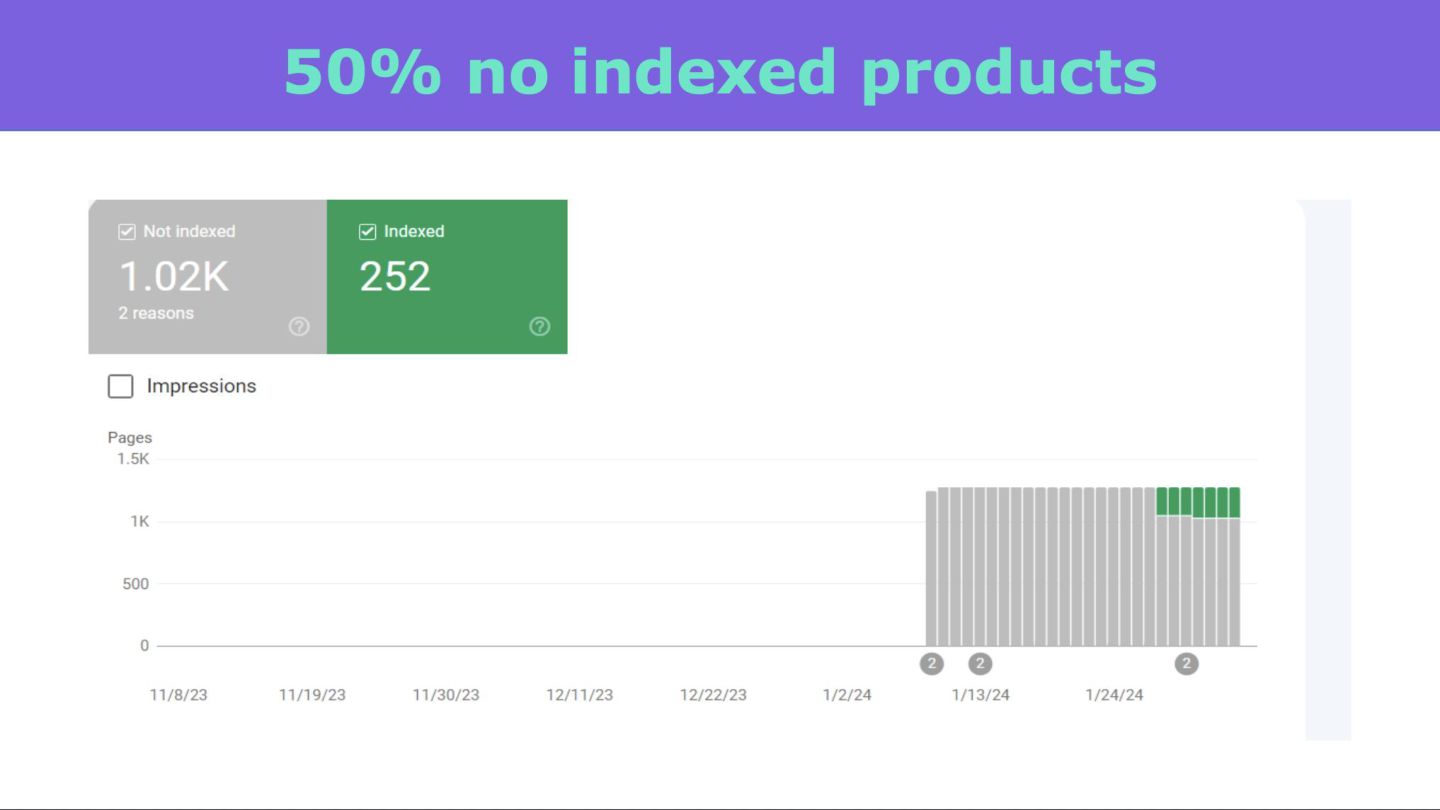The image size is (1440, 810).
Task: Click the 2 reasons text
Action: pos(156,313)
